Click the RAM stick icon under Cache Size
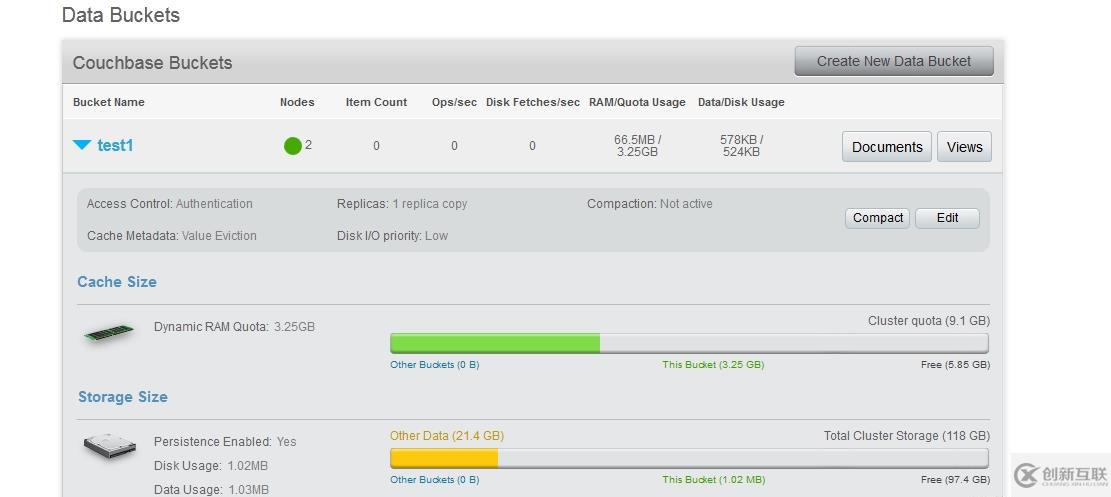Viewport: 1111px width, 497px height. coord(109,333)
